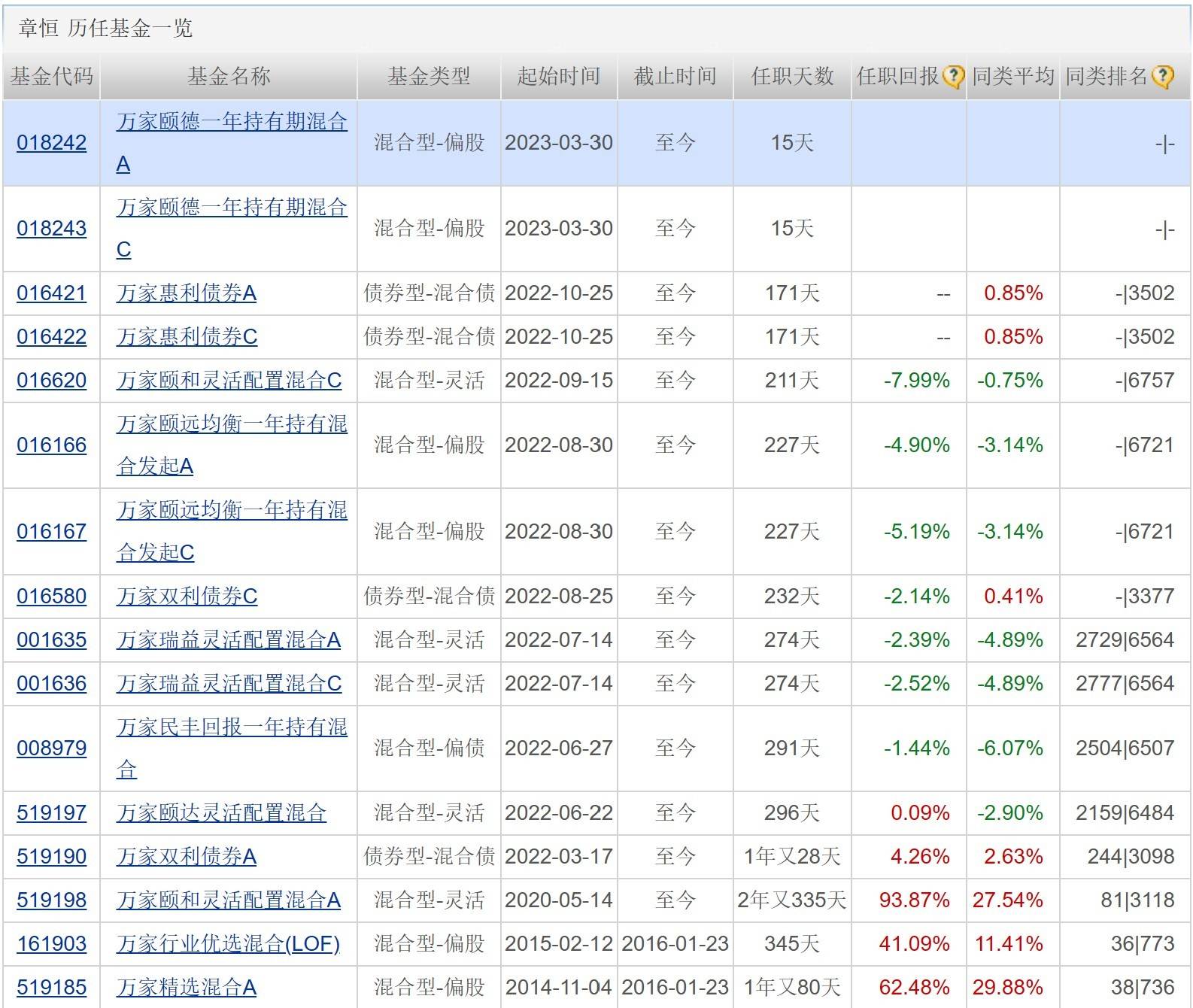Viewport: 1193px width, 1008px height.
Task: Click the 2729|6564 ranking cell
Action: 1125,640
